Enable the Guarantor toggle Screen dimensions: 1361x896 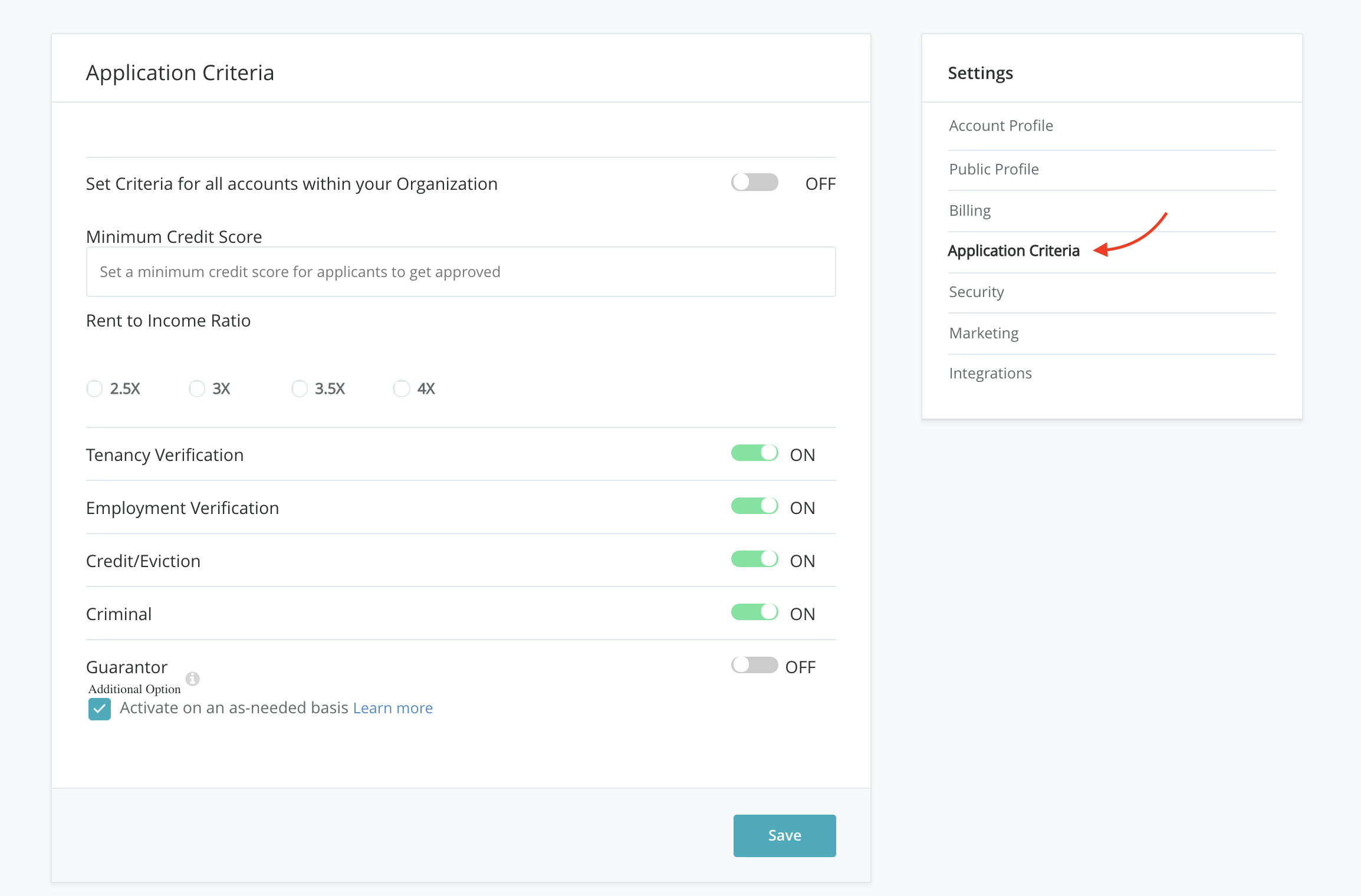point(754,666)
